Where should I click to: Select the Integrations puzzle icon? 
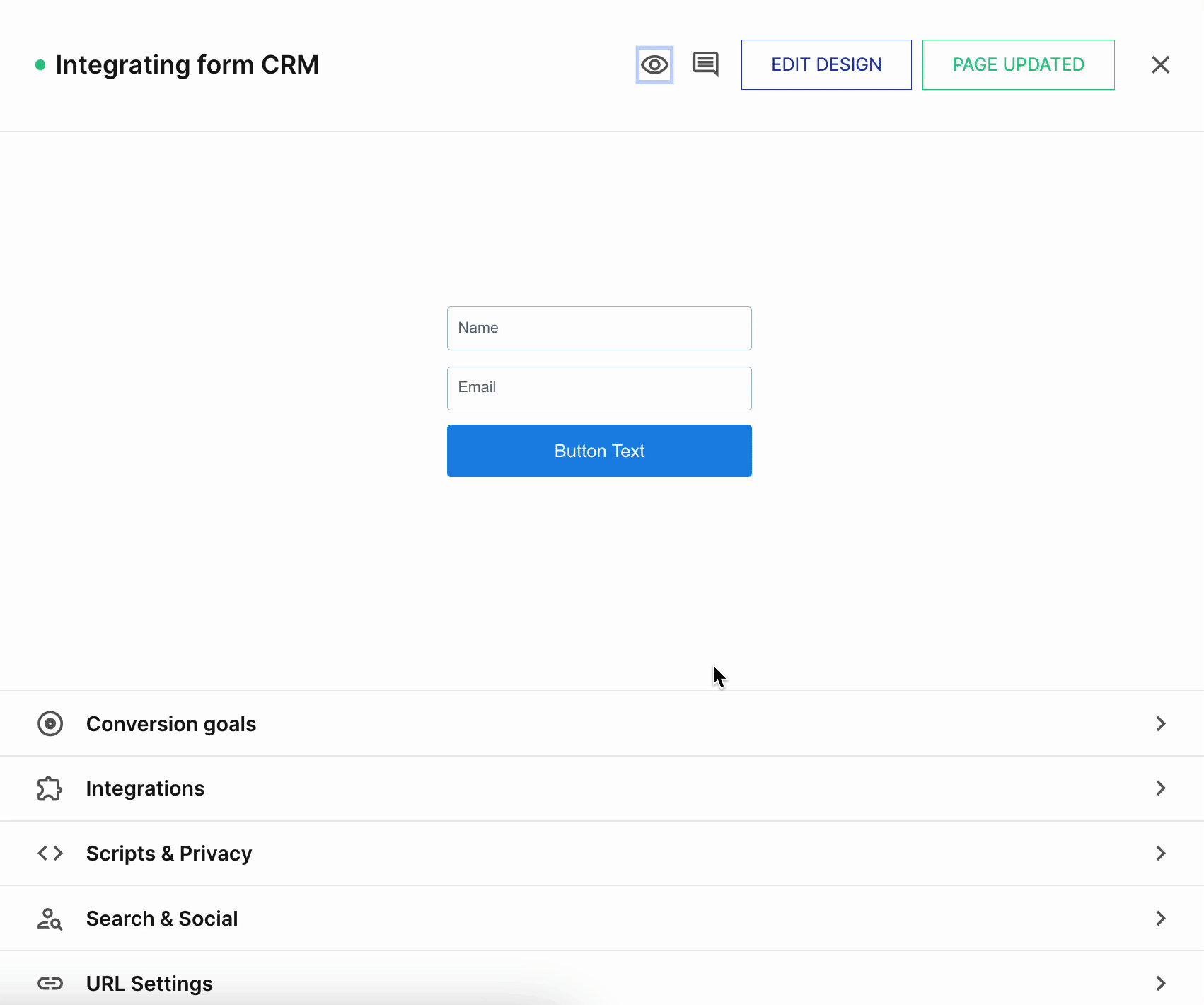pyautogui.click(x=50, y=788)
